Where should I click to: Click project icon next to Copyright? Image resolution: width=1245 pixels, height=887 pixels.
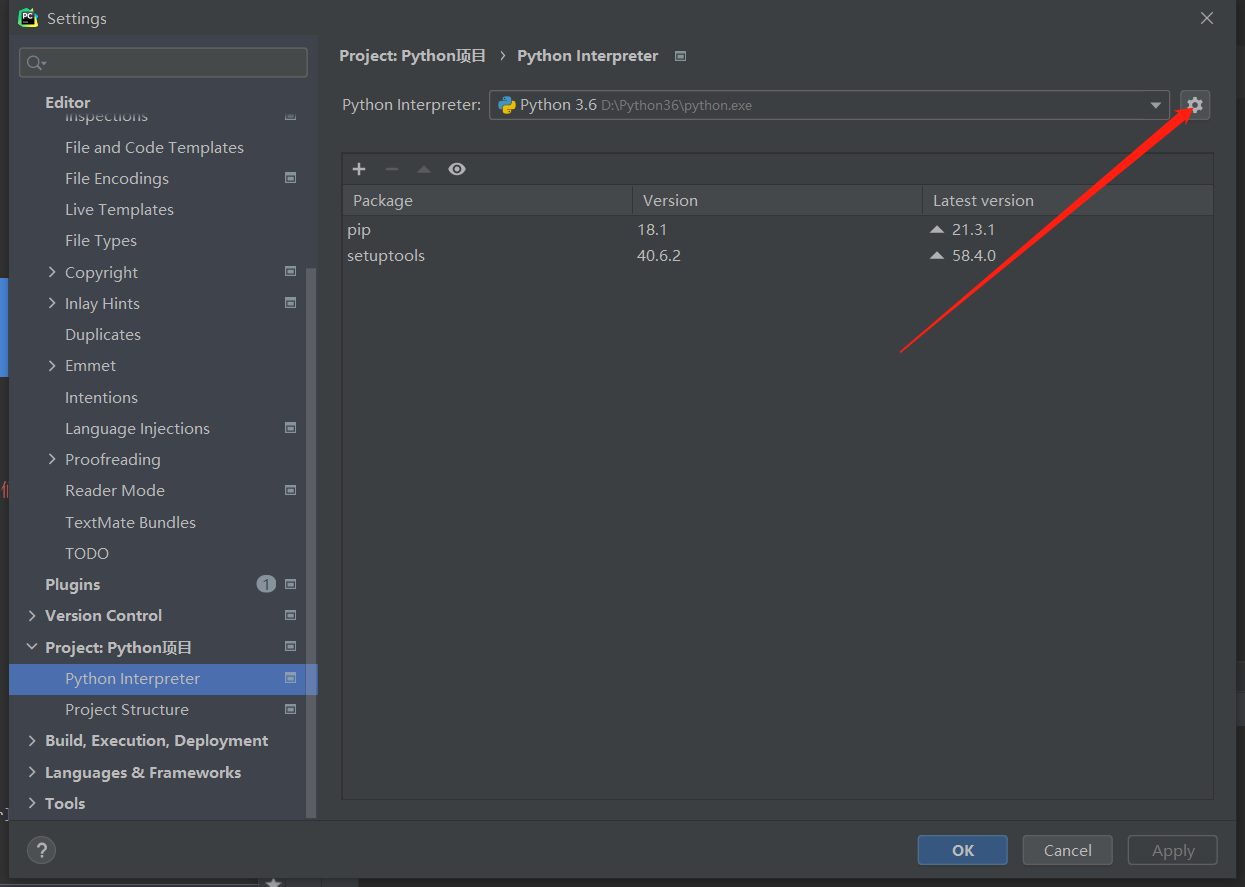(291, 271)
